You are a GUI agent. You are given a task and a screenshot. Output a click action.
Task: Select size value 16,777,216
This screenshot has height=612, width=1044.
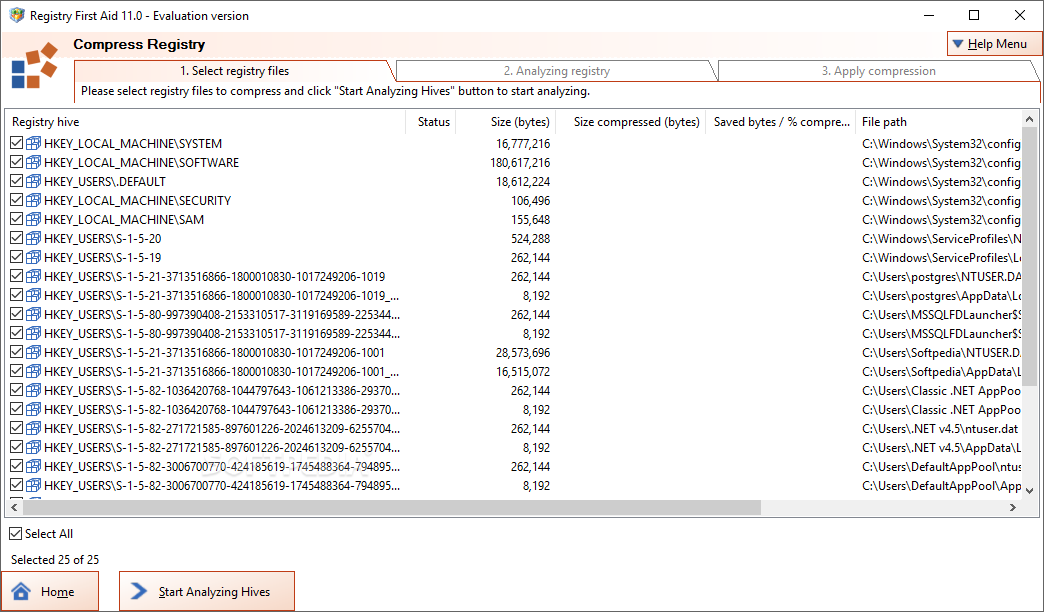(523, 143)
